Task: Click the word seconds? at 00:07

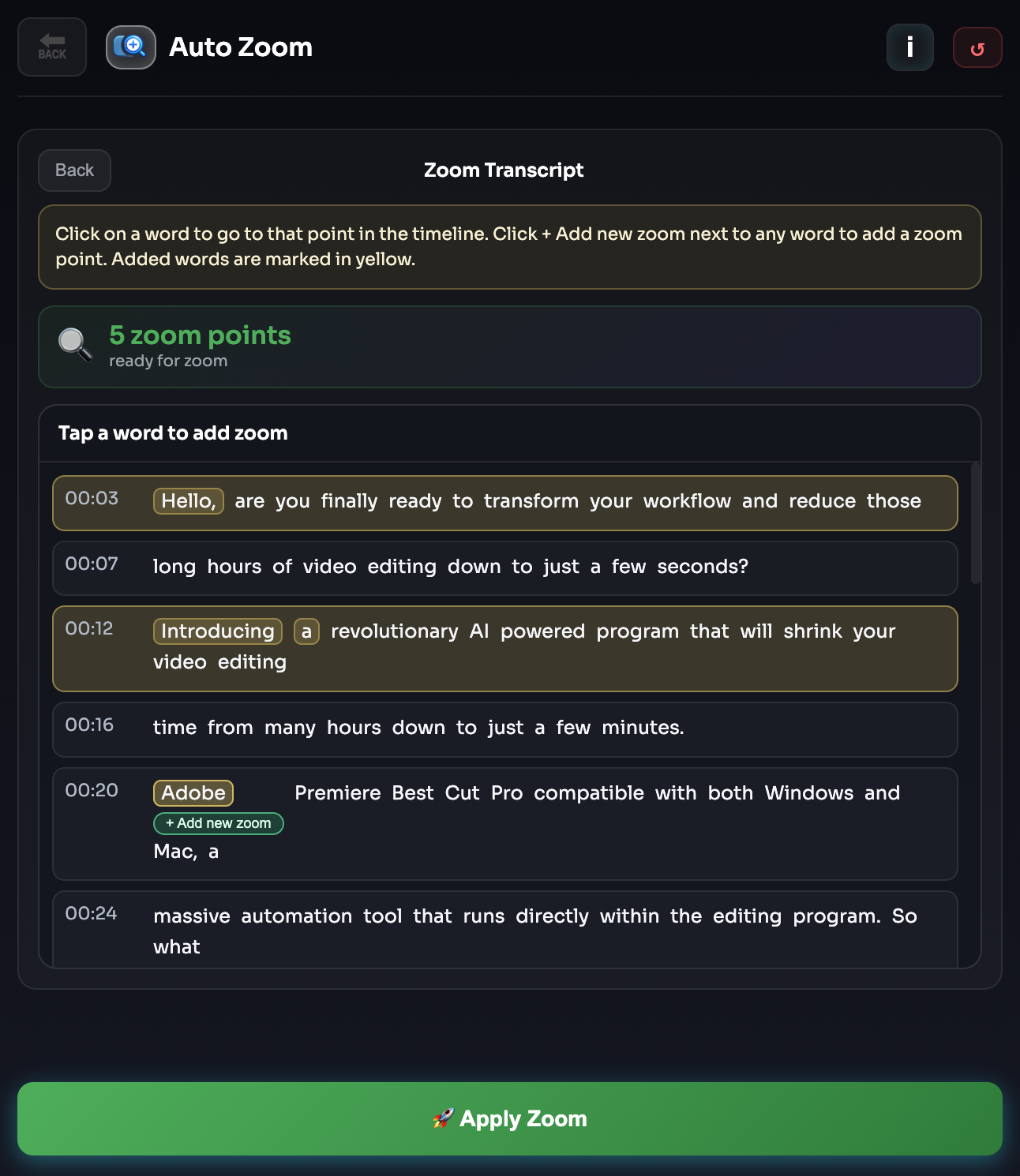Action: 703,567
